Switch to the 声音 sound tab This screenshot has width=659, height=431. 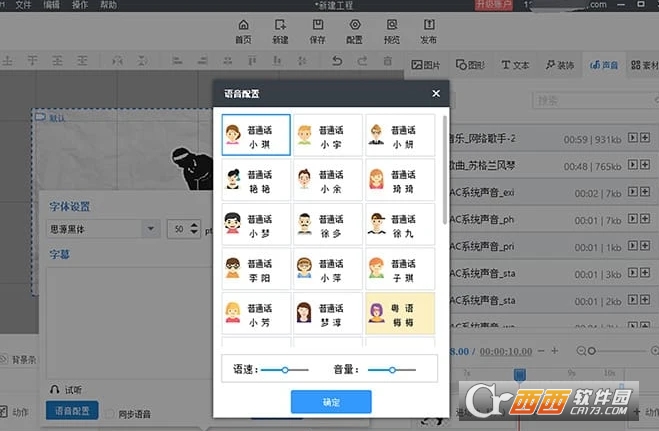coord(604,65)
